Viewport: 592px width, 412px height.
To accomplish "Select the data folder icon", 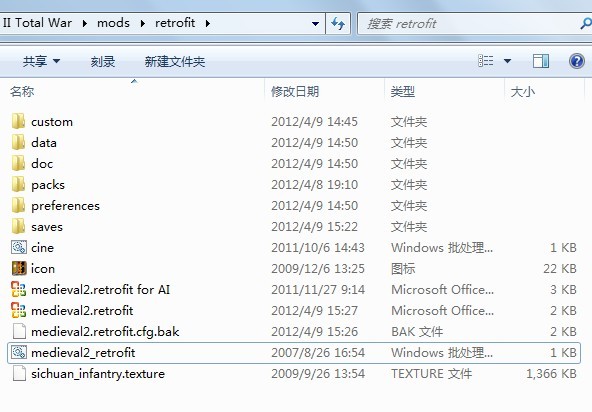I will (18, 143).
